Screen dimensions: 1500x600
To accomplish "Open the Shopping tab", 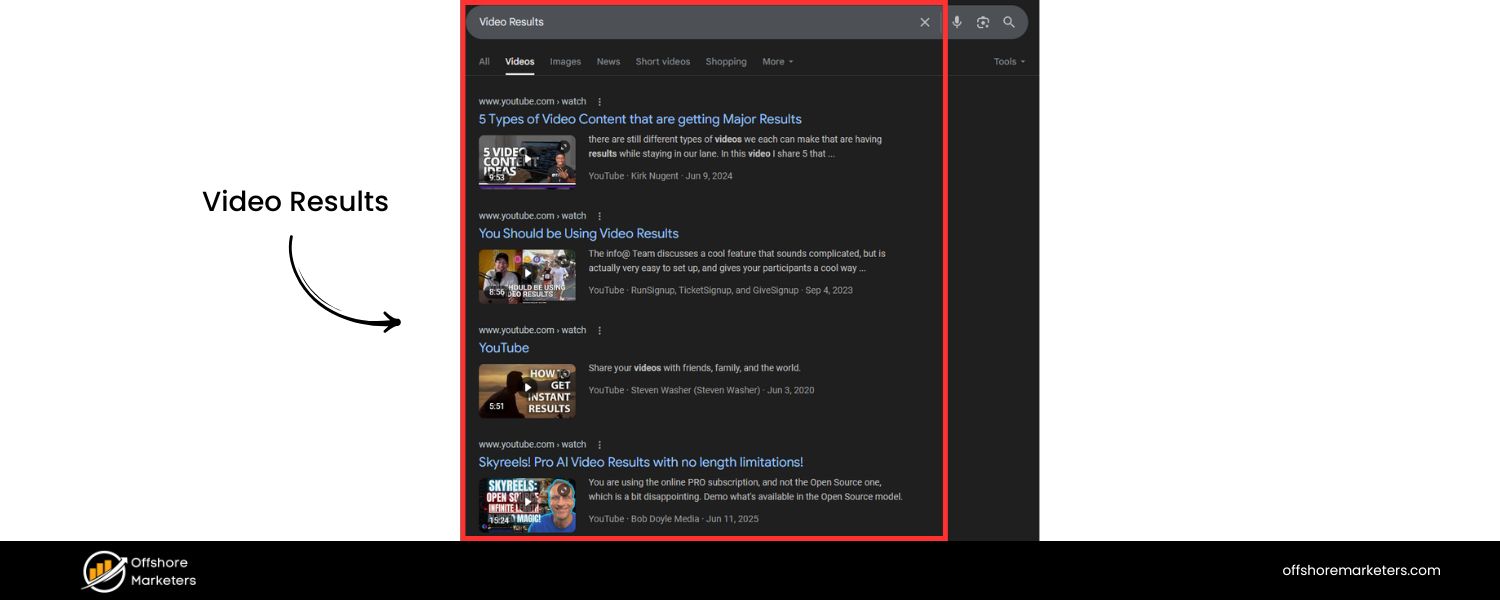I will [x=726, y=61].
